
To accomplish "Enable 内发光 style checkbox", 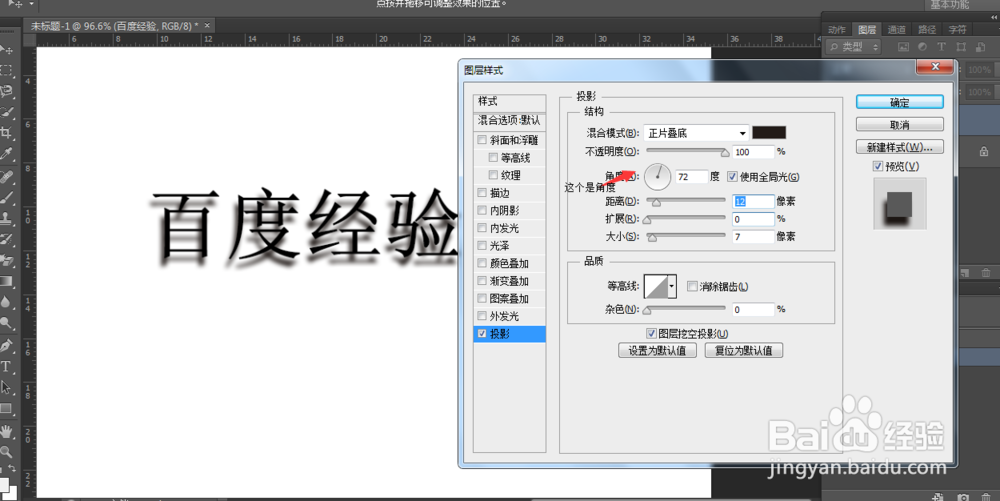I will tap(482, 228).
